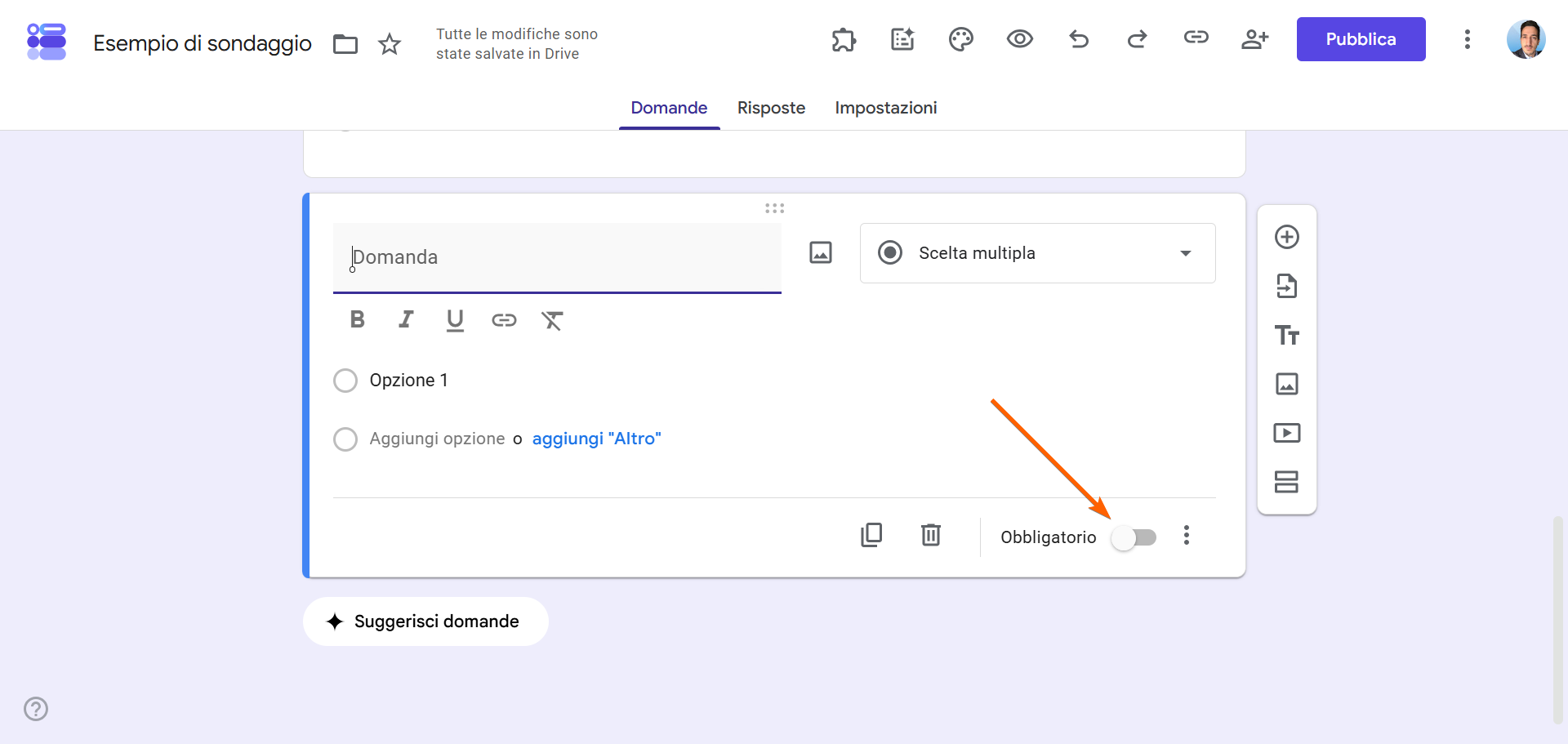
Task: Apply italic to question text
Action: pos(406,320)
